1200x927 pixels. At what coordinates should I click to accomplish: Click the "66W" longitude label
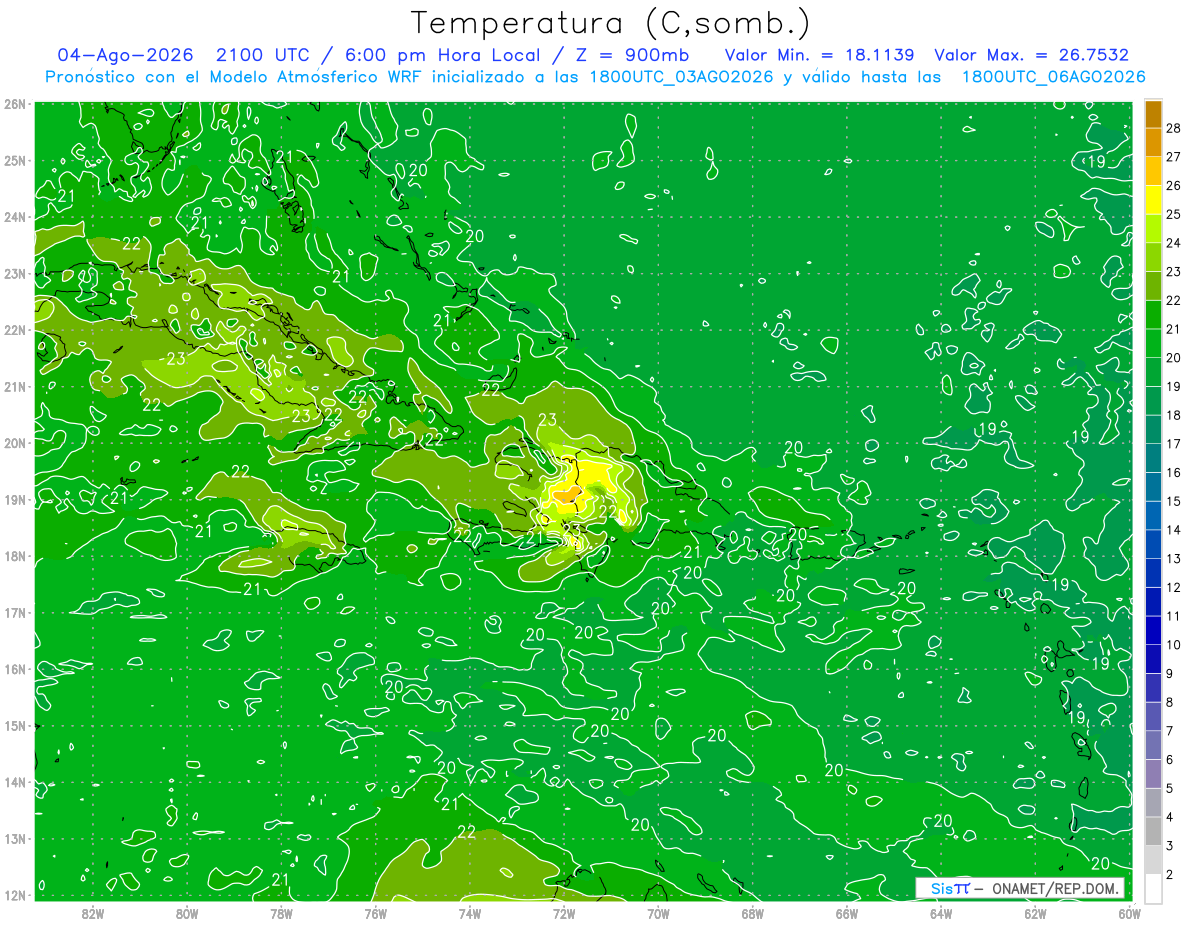tap(846, 912)
